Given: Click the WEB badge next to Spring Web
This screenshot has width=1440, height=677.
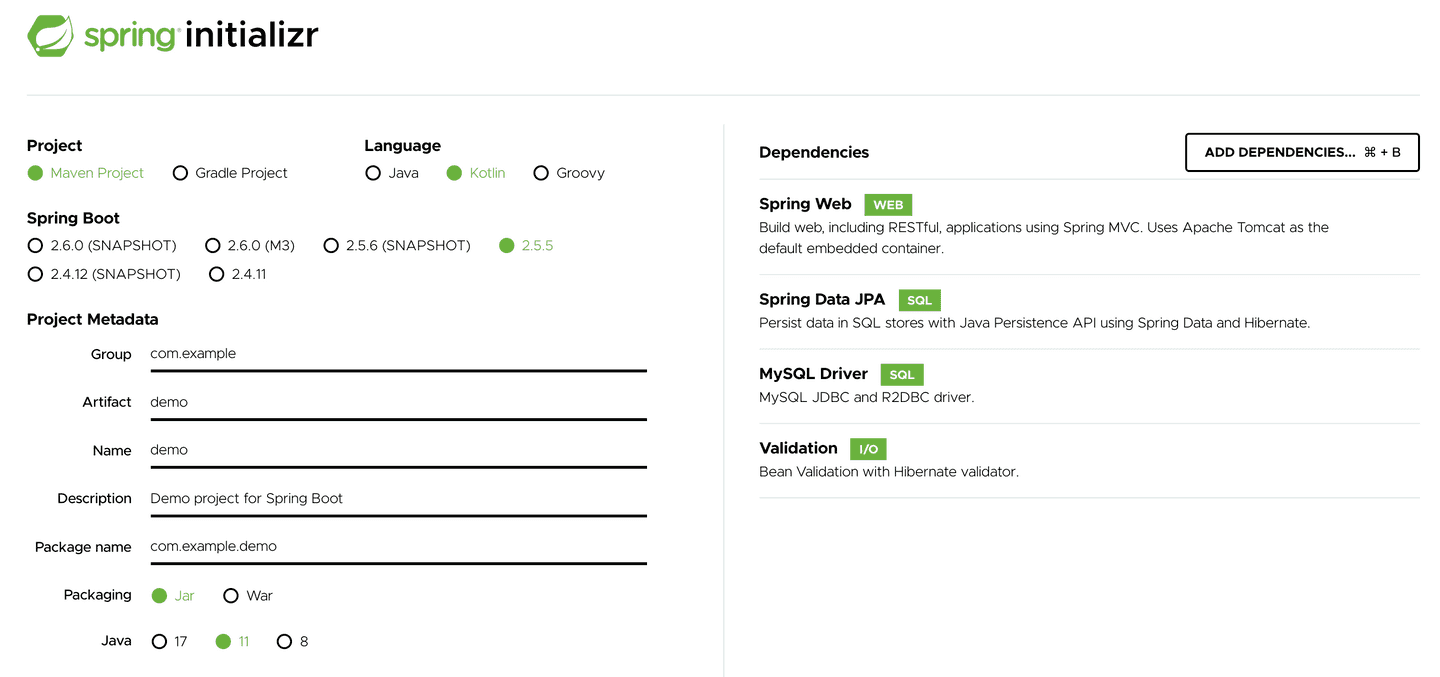Looking at the screenshot, I should tap(888, 204).
